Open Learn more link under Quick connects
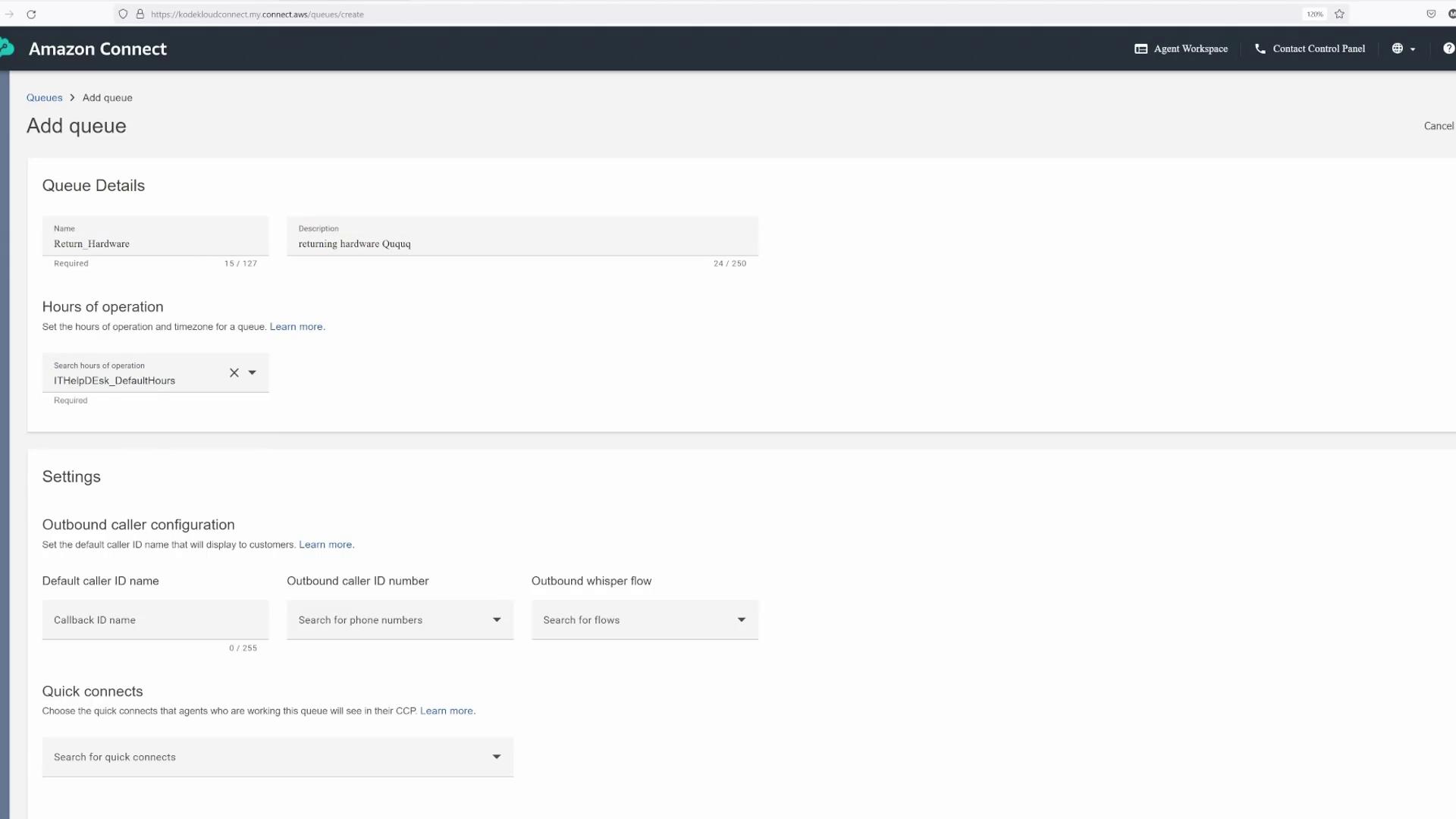 click(x=446, y=711)
